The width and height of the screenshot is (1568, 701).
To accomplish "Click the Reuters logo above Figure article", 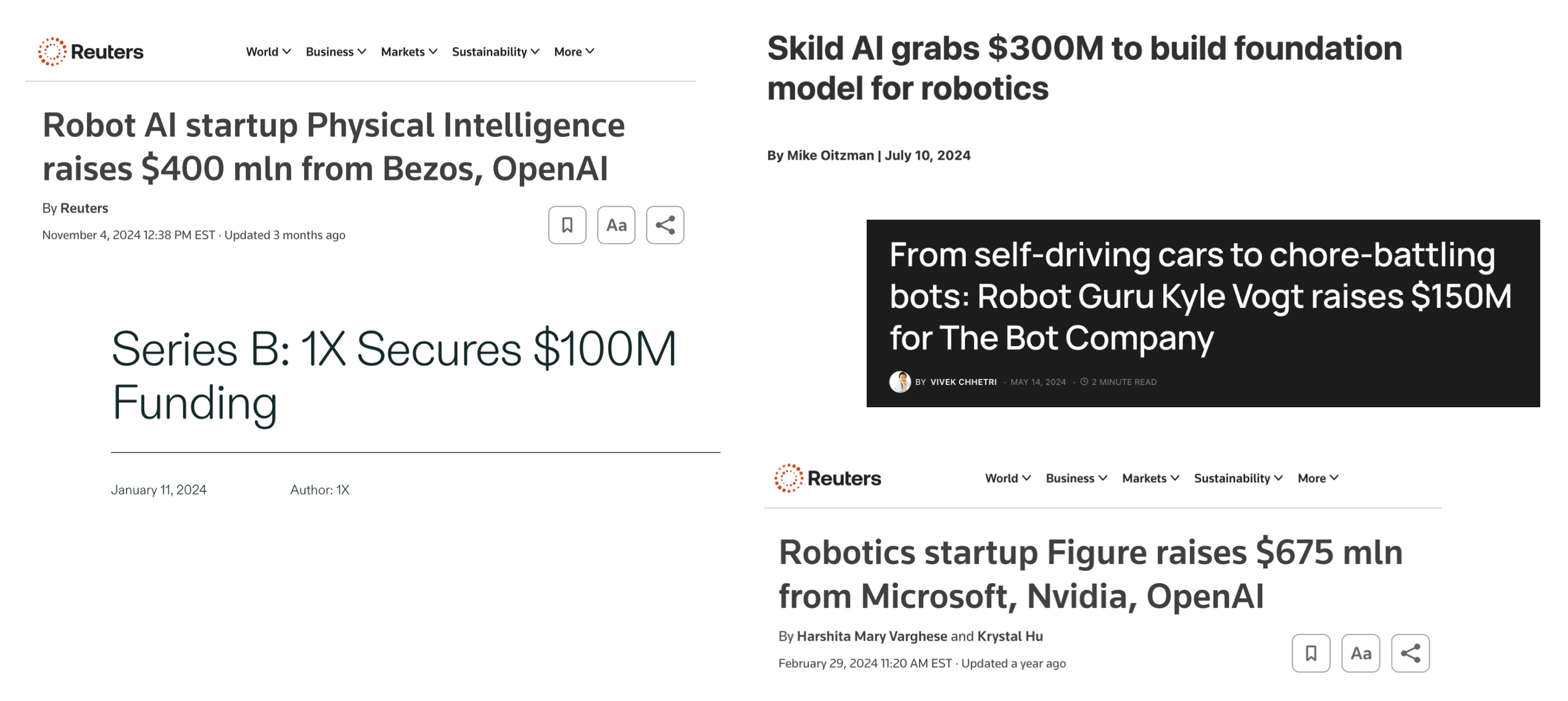I will [828, 478].
